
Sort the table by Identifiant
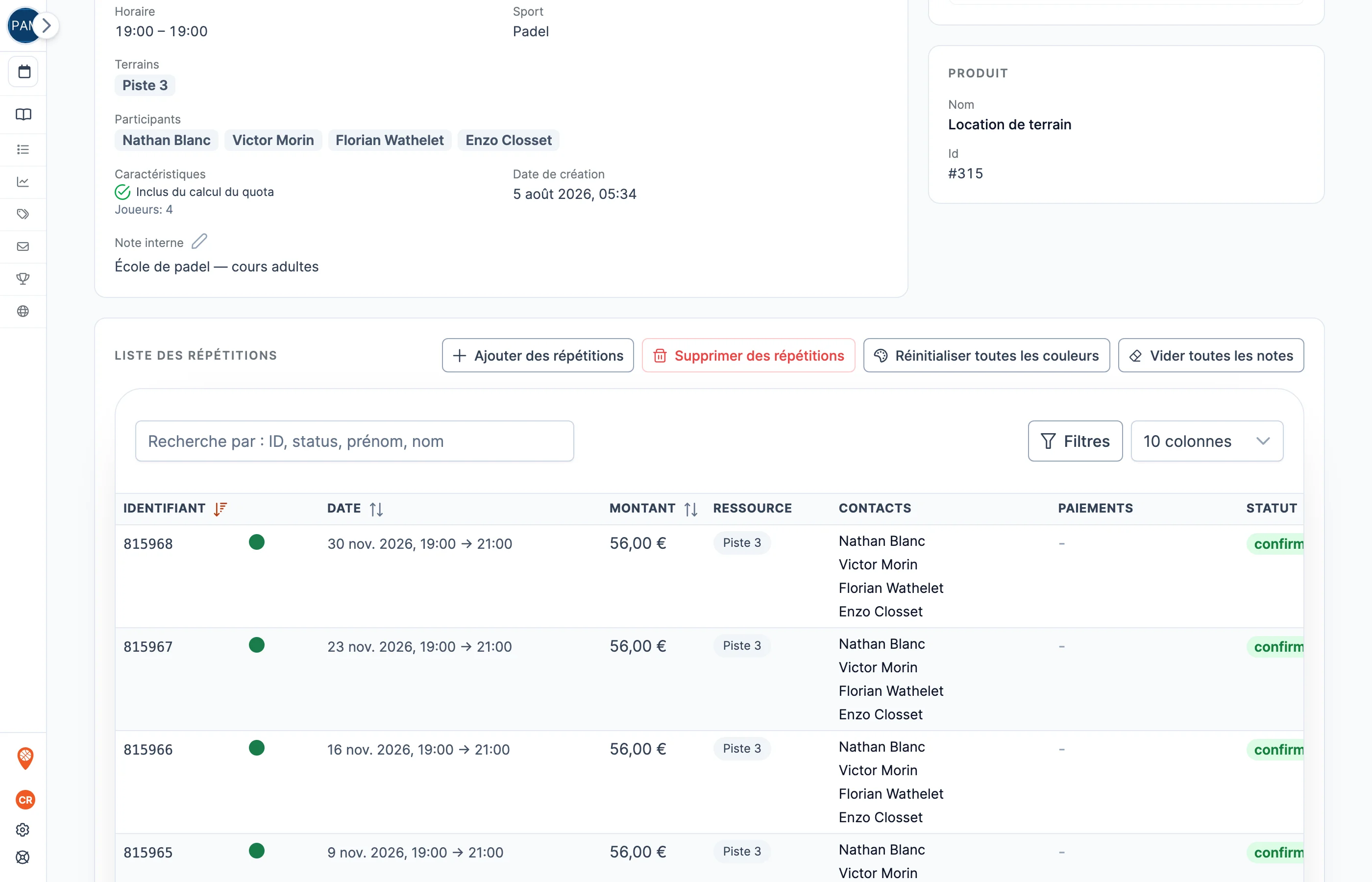(x=220, y=509)
